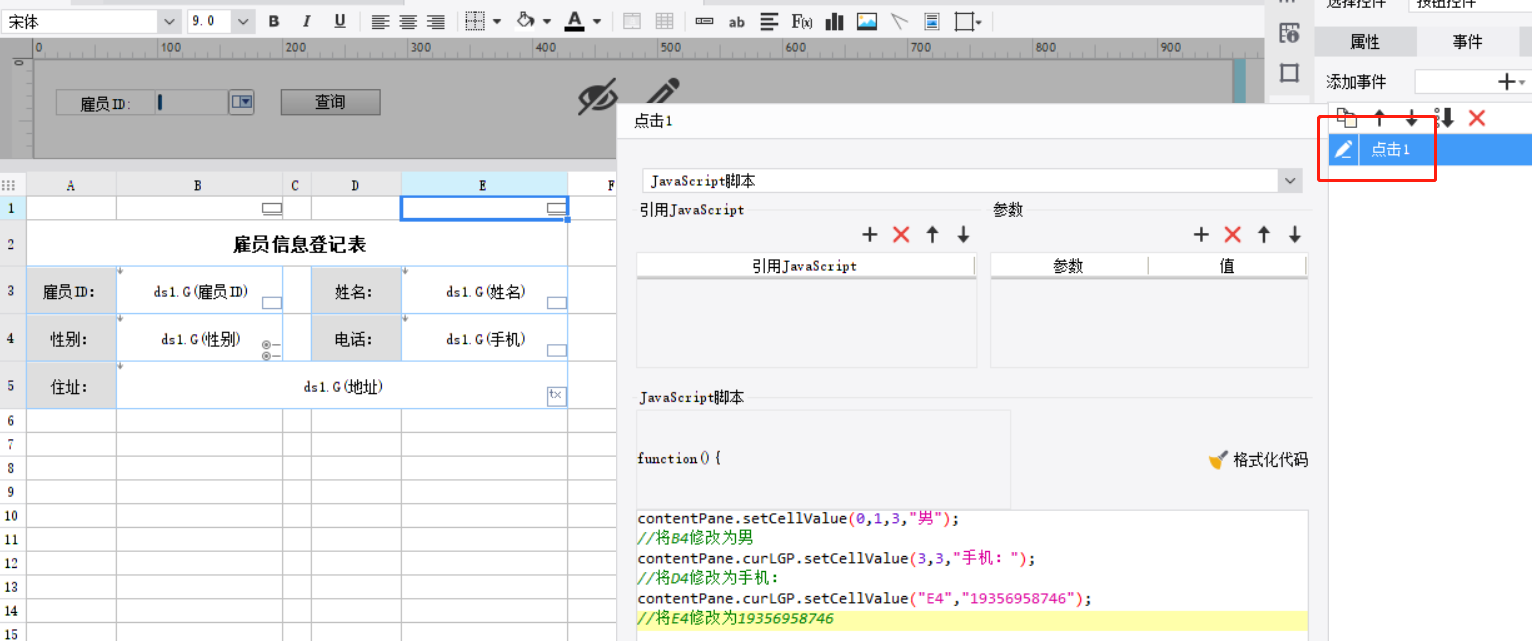Click the merge cells icon
The height and width of the screenshot is (641, 1532).
point(632,21)
